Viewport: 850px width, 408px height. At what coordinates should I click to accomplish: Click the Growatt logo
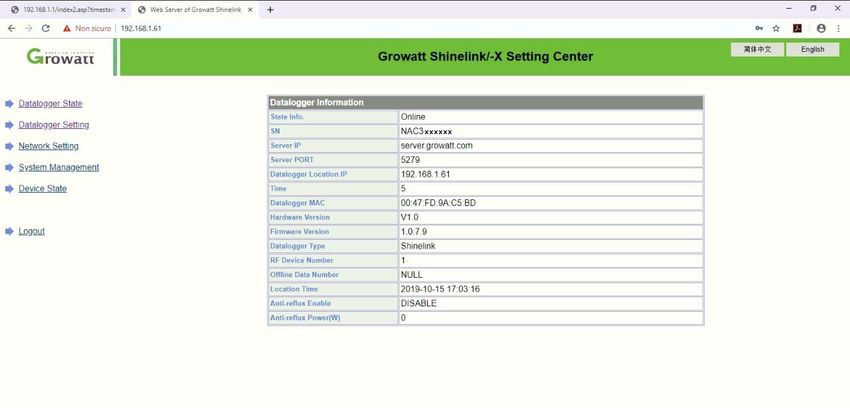click(62, 56)
